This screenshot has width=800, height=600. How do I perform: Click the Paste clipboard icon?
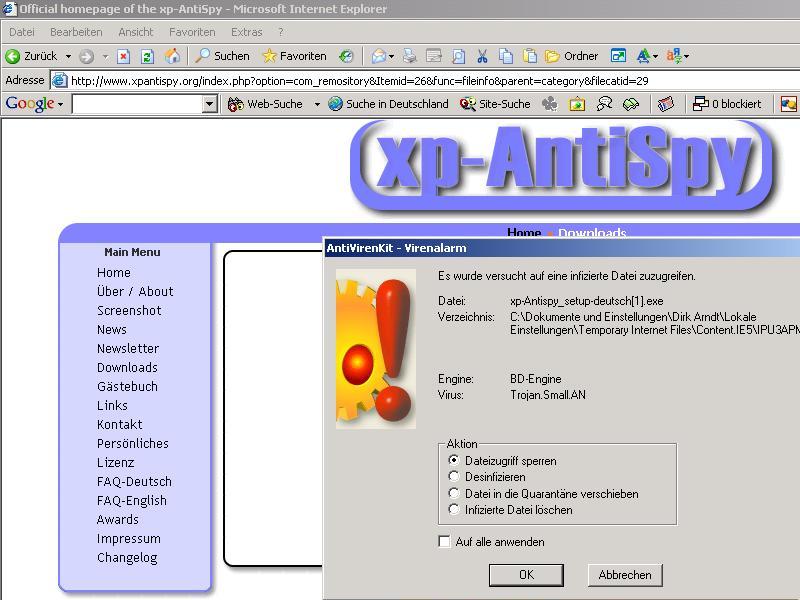pos(530,56)
